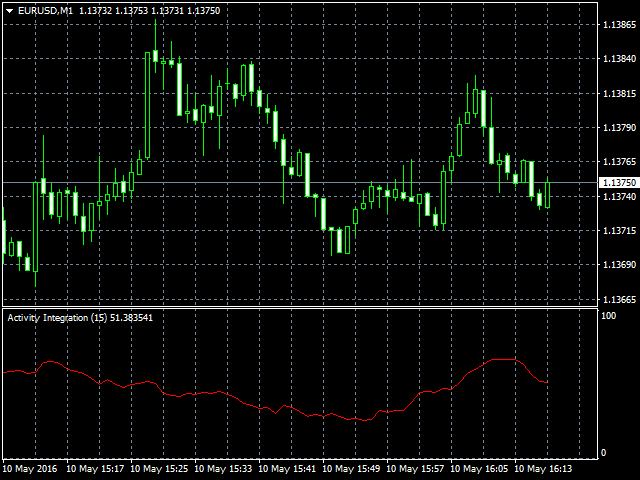This screenshot has width=640, height=480.
Task: Click the 1.13715 price scale label
Action: tap(619, 231)
